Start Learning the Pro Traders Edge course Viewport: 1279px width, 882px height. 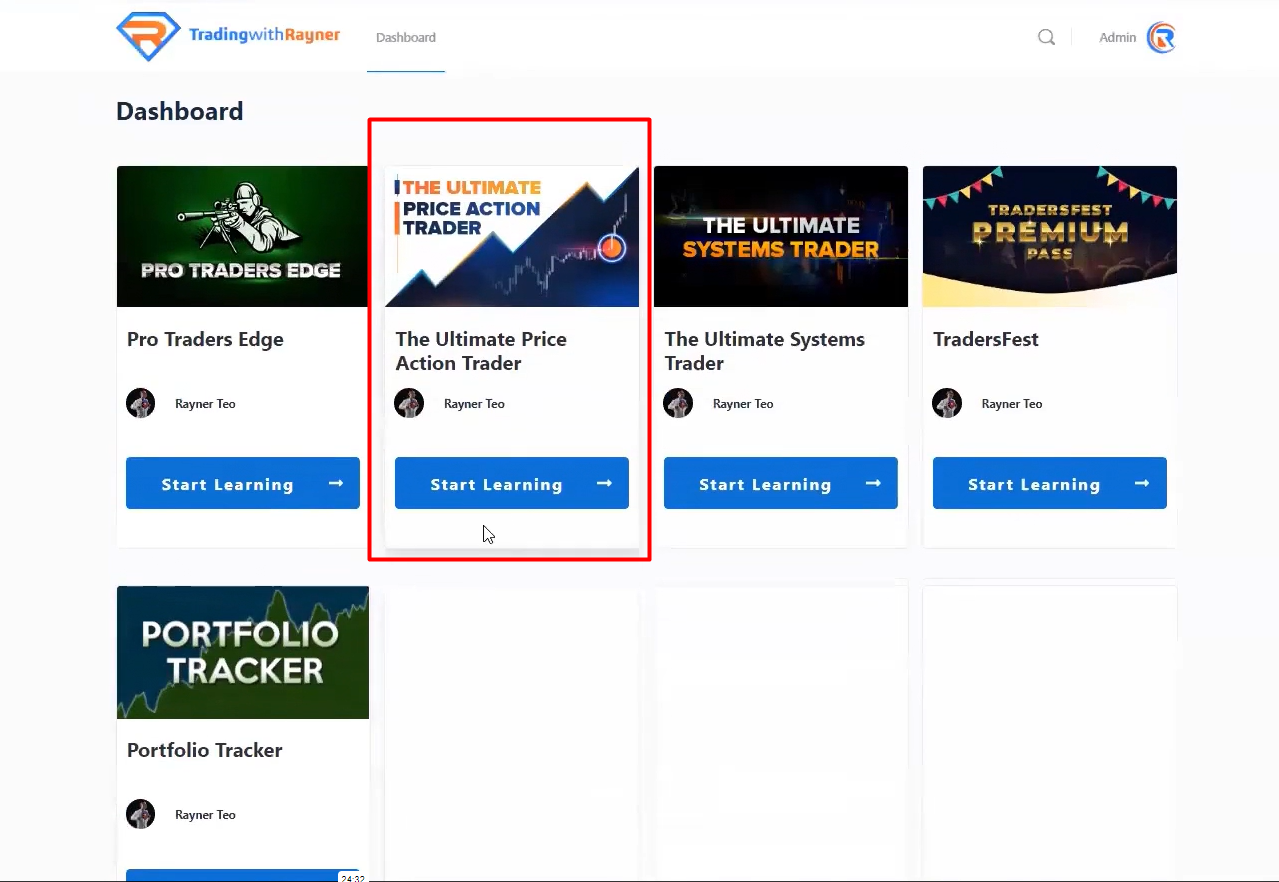(x=243, y=483)
